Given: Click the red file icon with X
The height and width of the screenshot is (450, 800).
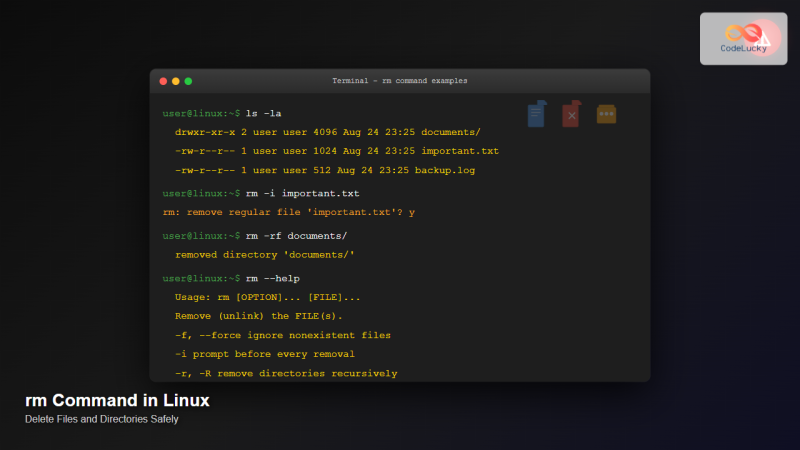Looking at the screenshot, I should point(571,115).
